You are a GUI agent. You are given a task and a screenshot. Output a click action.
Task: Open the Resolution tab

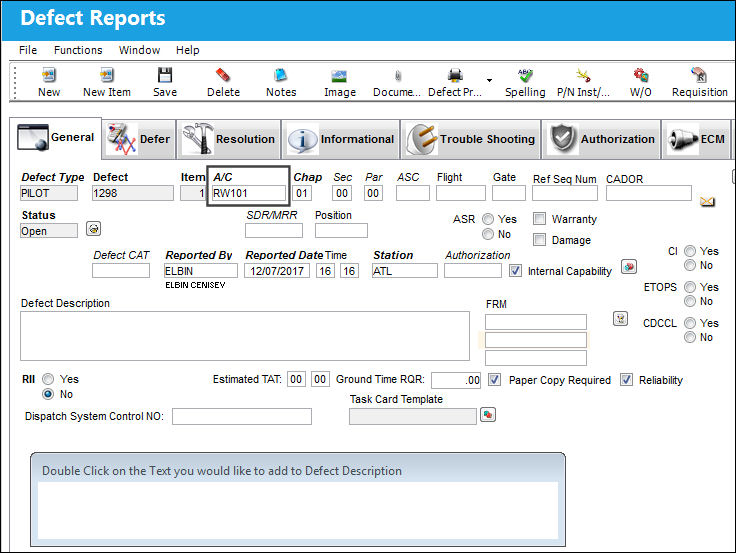pyautogui.click(x=229, y=139)
